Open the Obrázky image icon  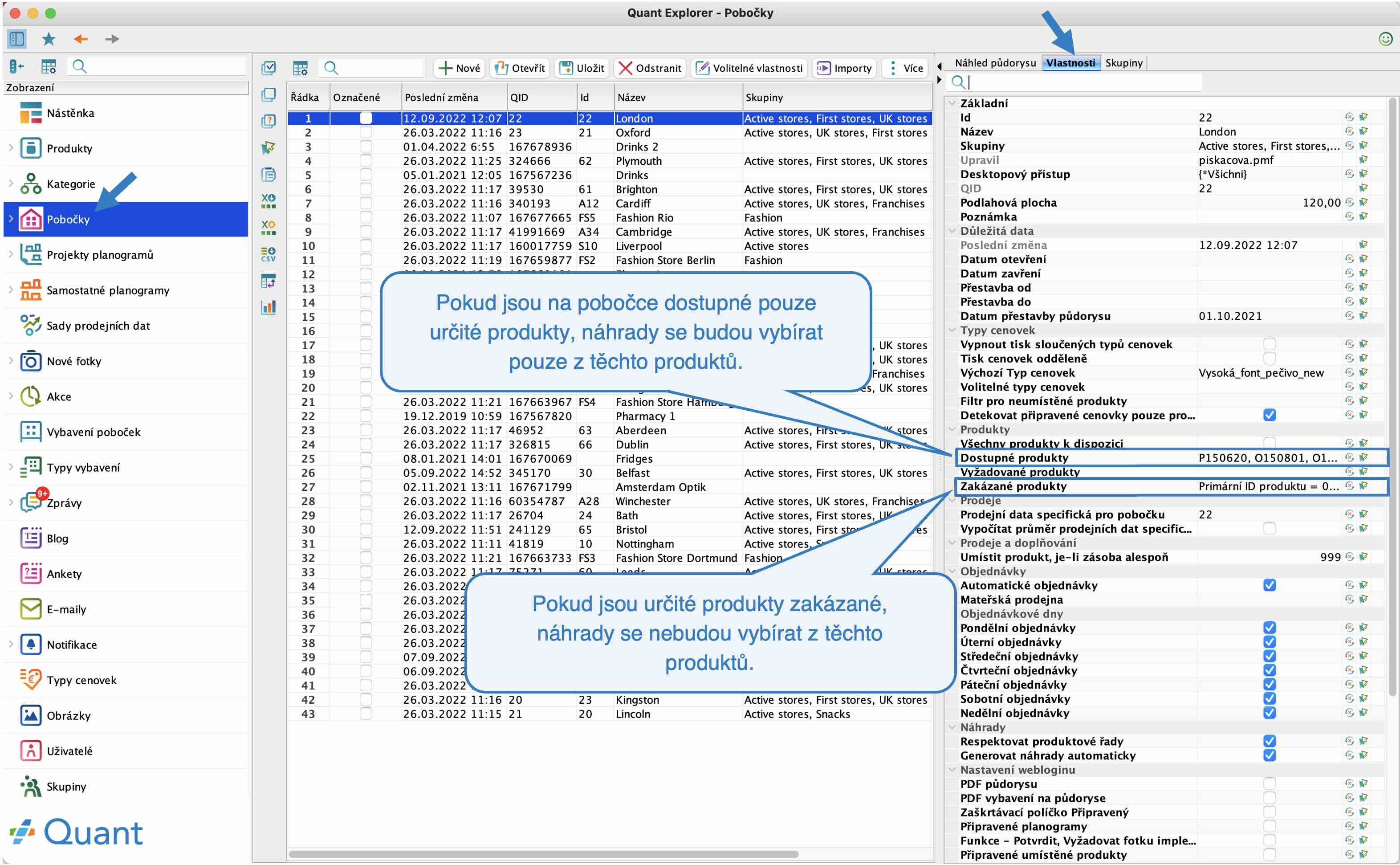30,716
